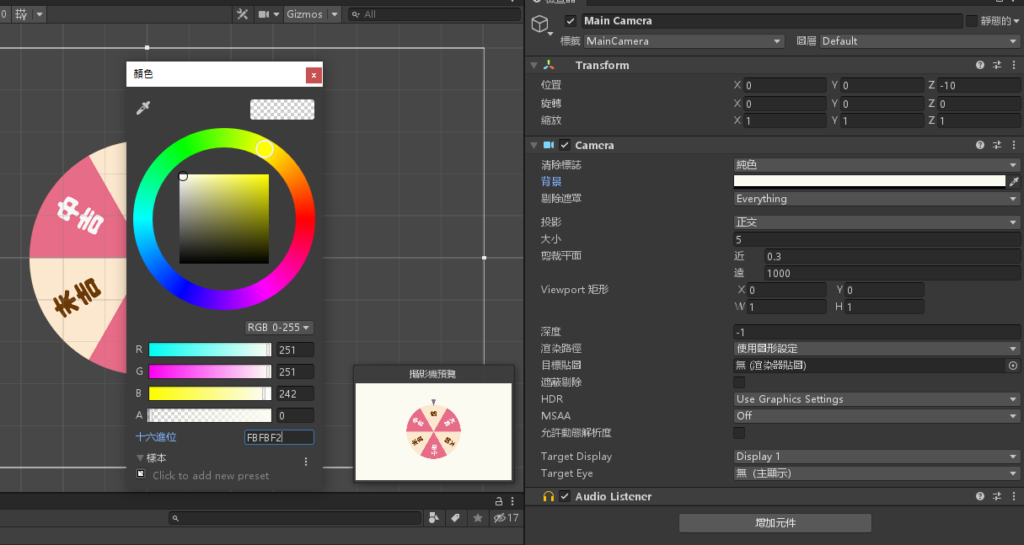Image resolution: width=1024 pixels, height=545 pixels.
Task: Click the favorites star icon in project bar
Action: pyautogui.click(x=478, y=518)
